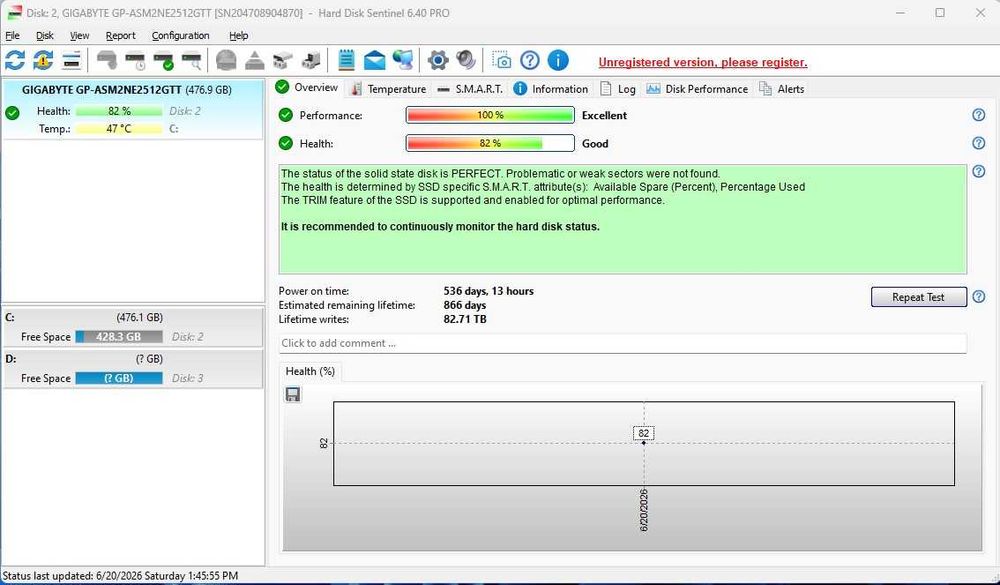The height and width of the screenshot is (585, 1000).
Task: Switch to the Disk Performance tab
Action: pyautogui.click(x=697, y=89)
